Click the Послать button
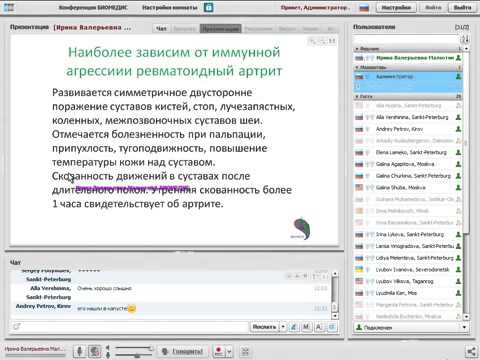This screenshot has height=360, width=480. coord(264,327)
